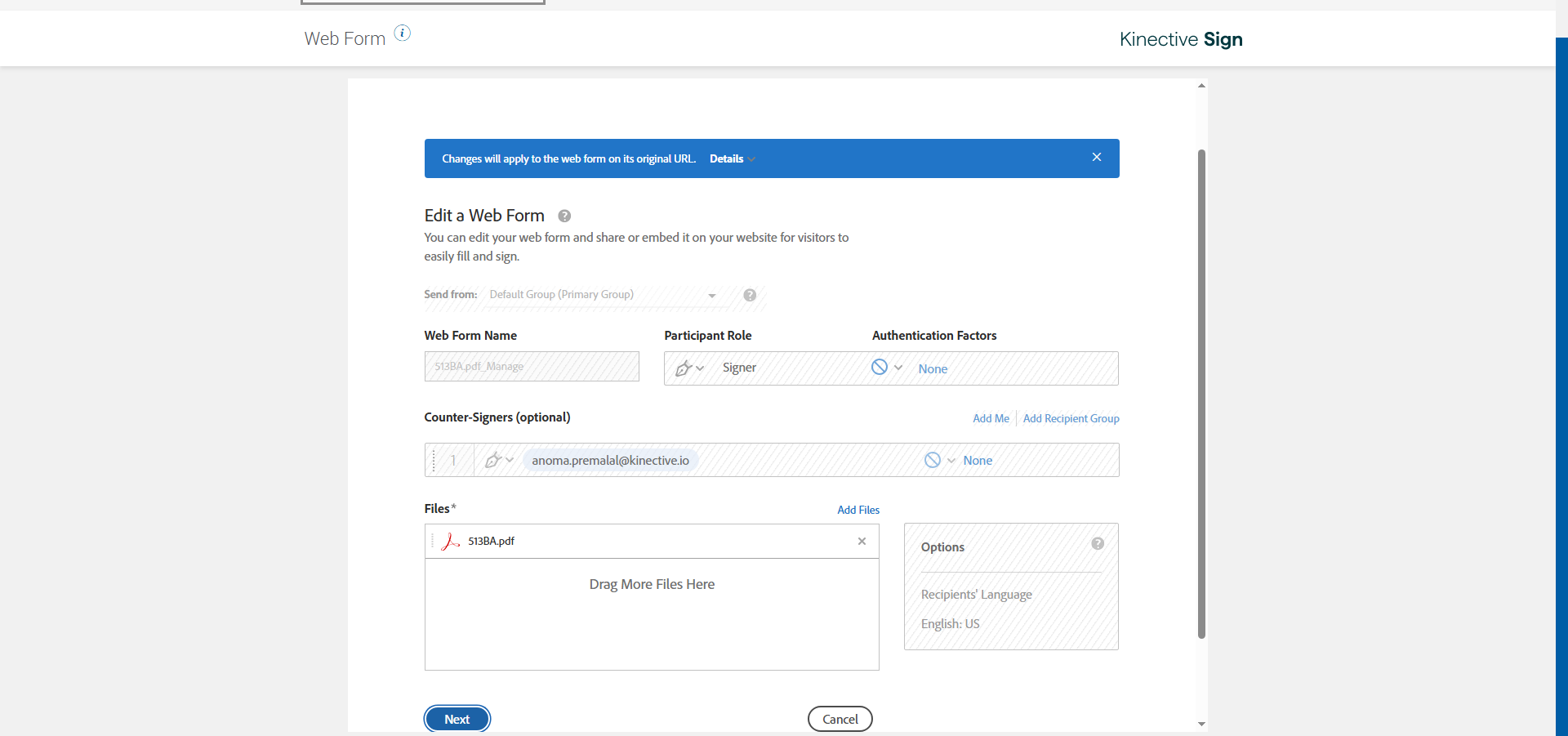The width and height of the screenshot is (1568, 736).
Task: Click the counter-signer order drag handle
Action: pos(434,460)
